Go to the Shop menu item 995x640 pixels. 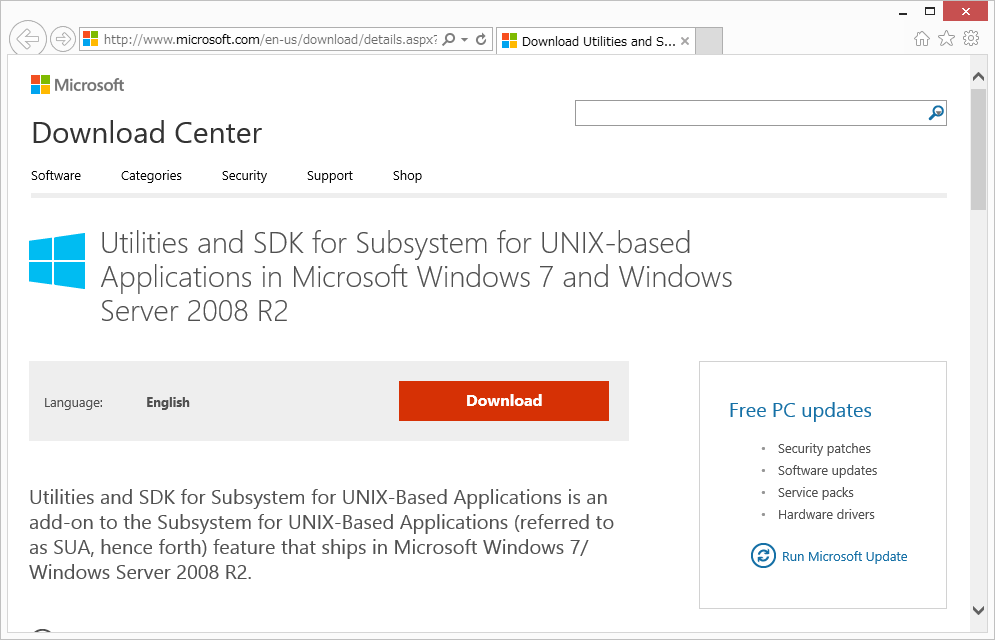407,176
